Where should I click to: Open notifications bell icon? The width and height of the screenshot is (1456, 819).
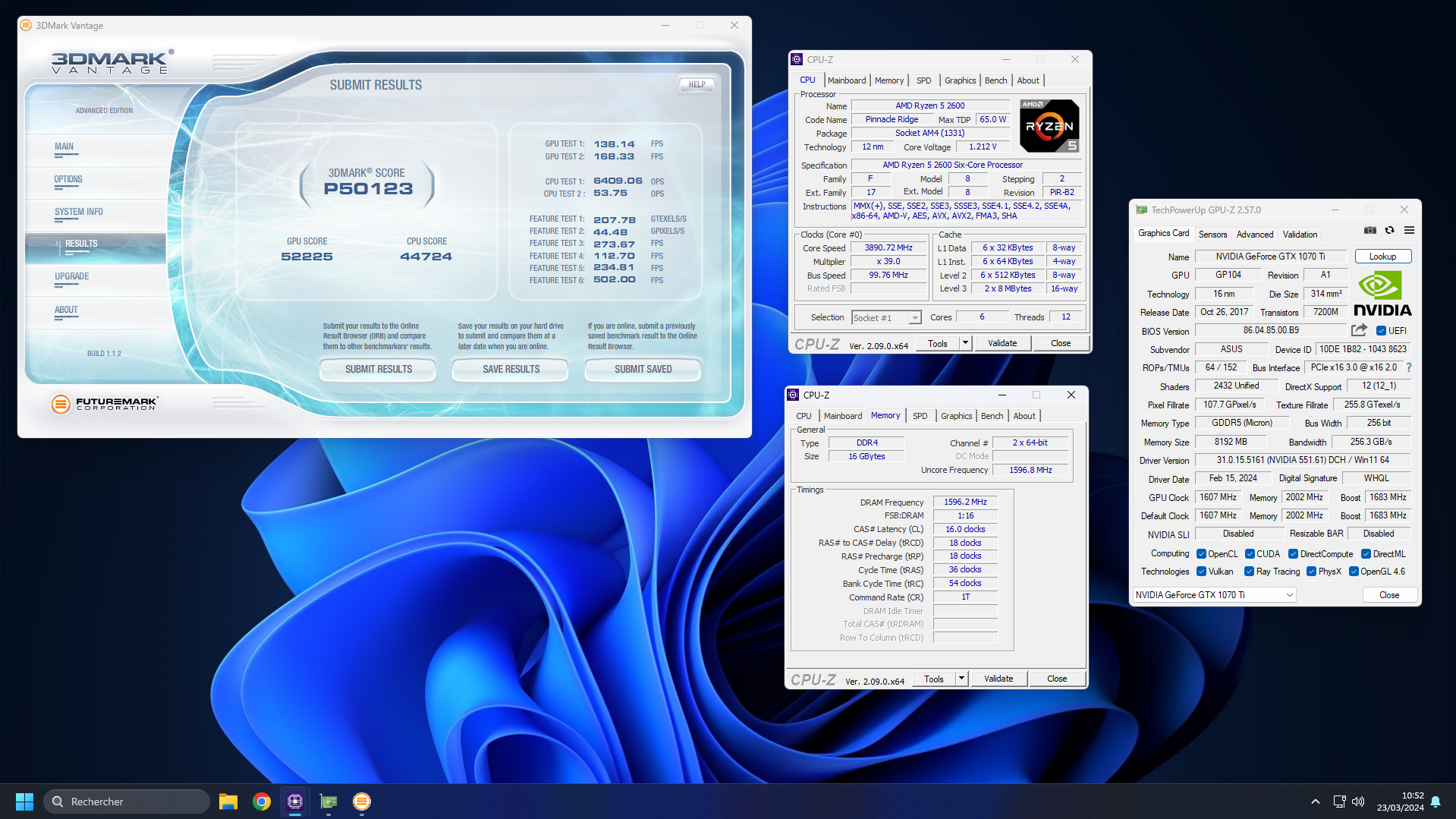1436,802
